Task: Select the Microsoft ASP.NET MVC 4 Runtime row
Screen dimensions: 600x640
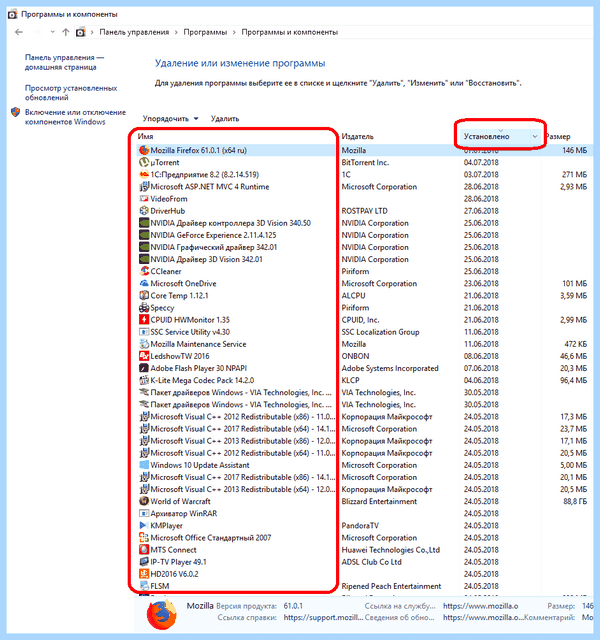Action: point(210,187)
